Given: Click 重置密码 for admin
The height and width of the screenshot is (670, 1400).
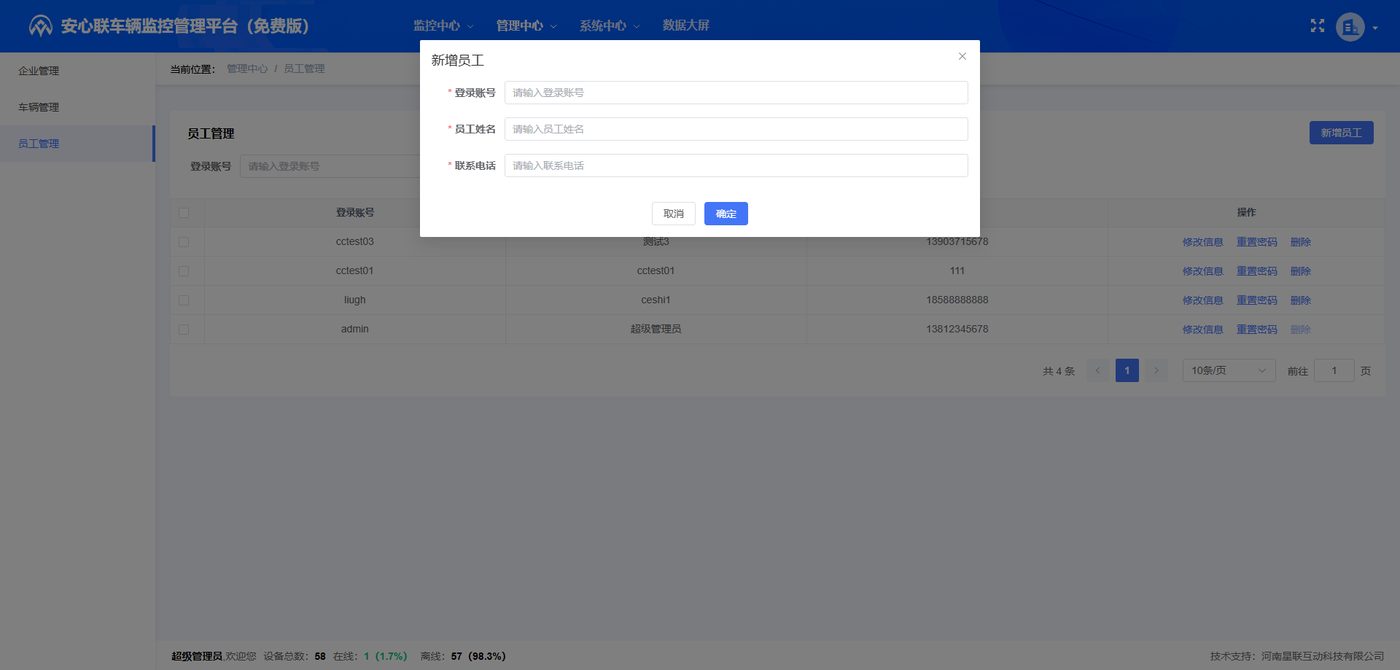Looking at the screenshot, I should click(1257, 329).
